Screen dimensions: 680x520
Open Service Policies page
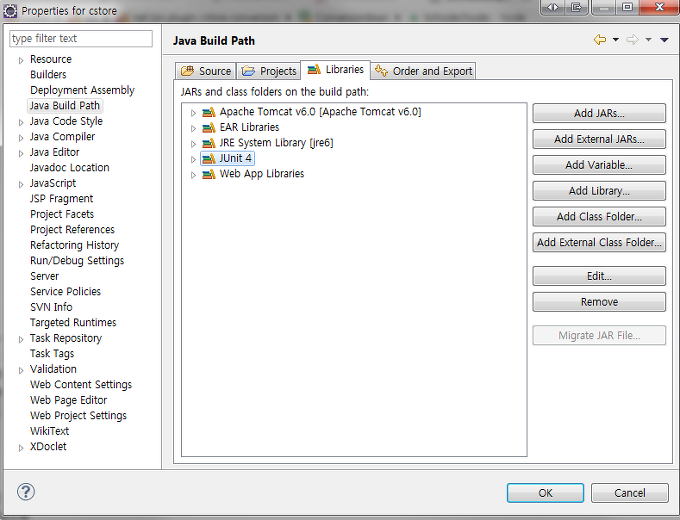65,291
